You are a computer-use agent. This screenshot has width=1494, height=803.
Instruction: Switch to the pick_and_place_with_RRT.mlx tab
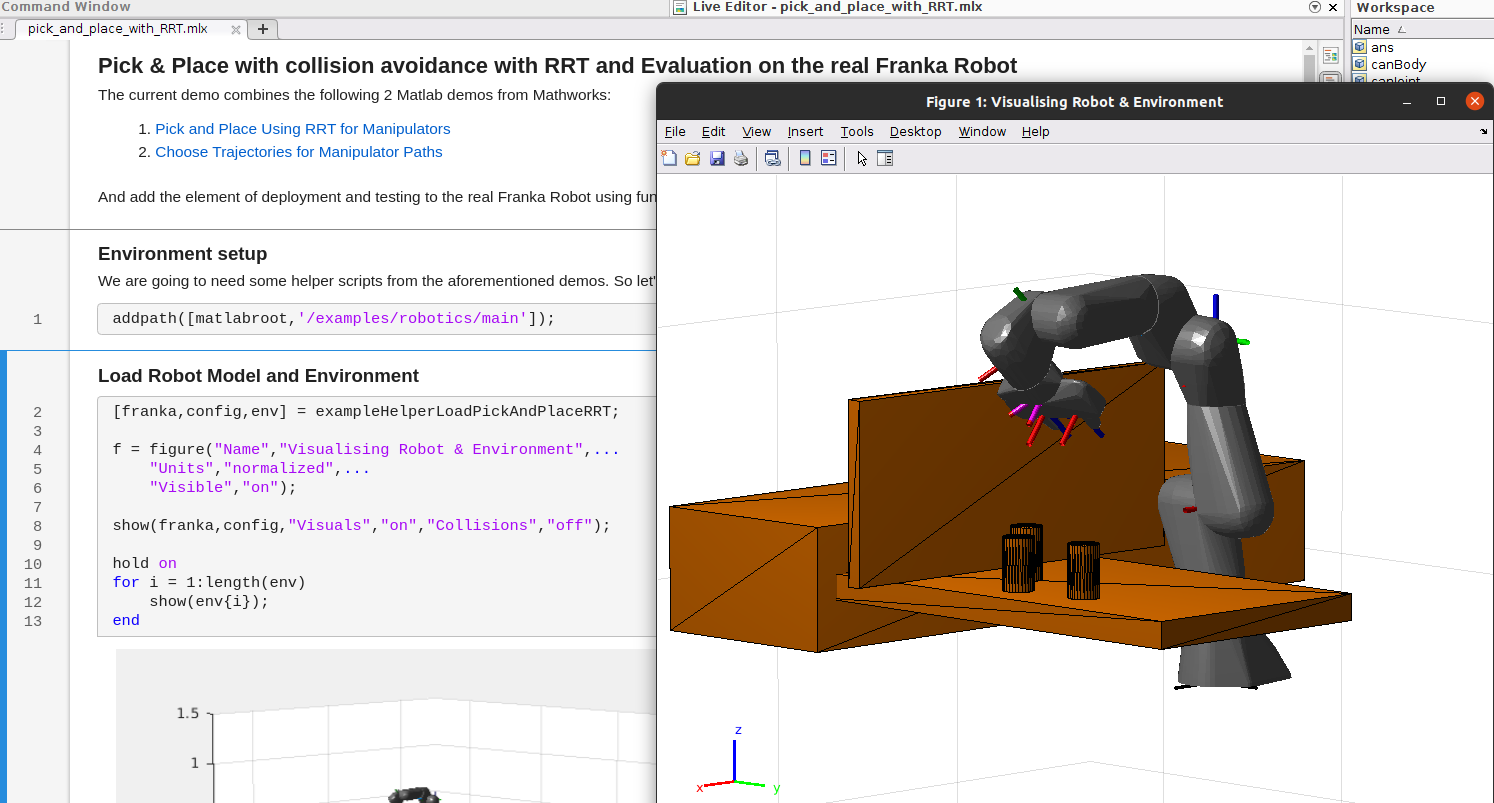coord(120,29)
